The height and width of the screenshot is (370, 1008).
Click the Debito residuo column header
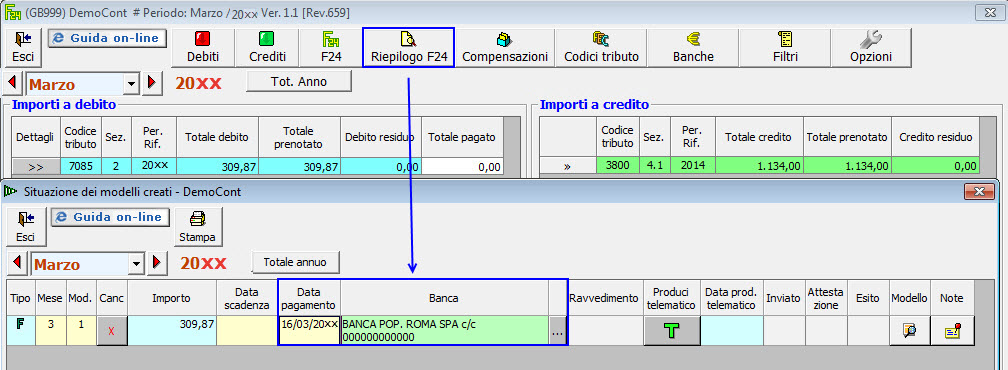380,137
